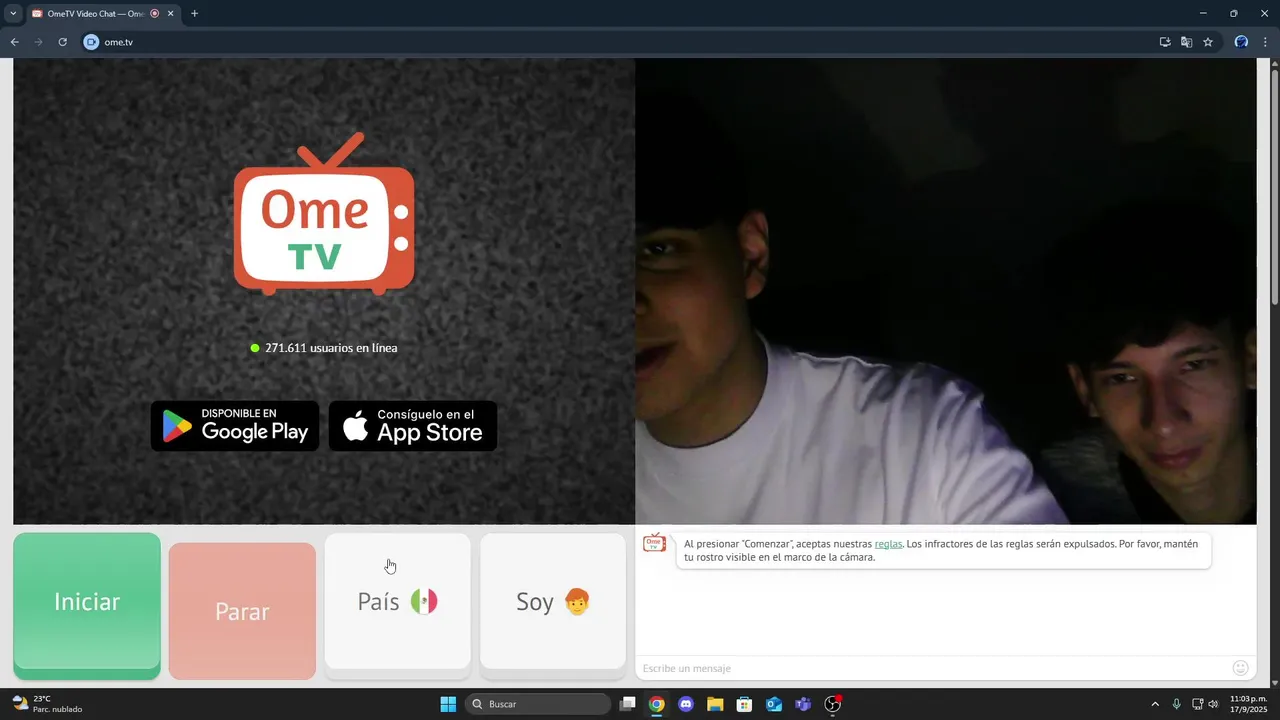Expand the hidden system tray icons

(1155, 704)
